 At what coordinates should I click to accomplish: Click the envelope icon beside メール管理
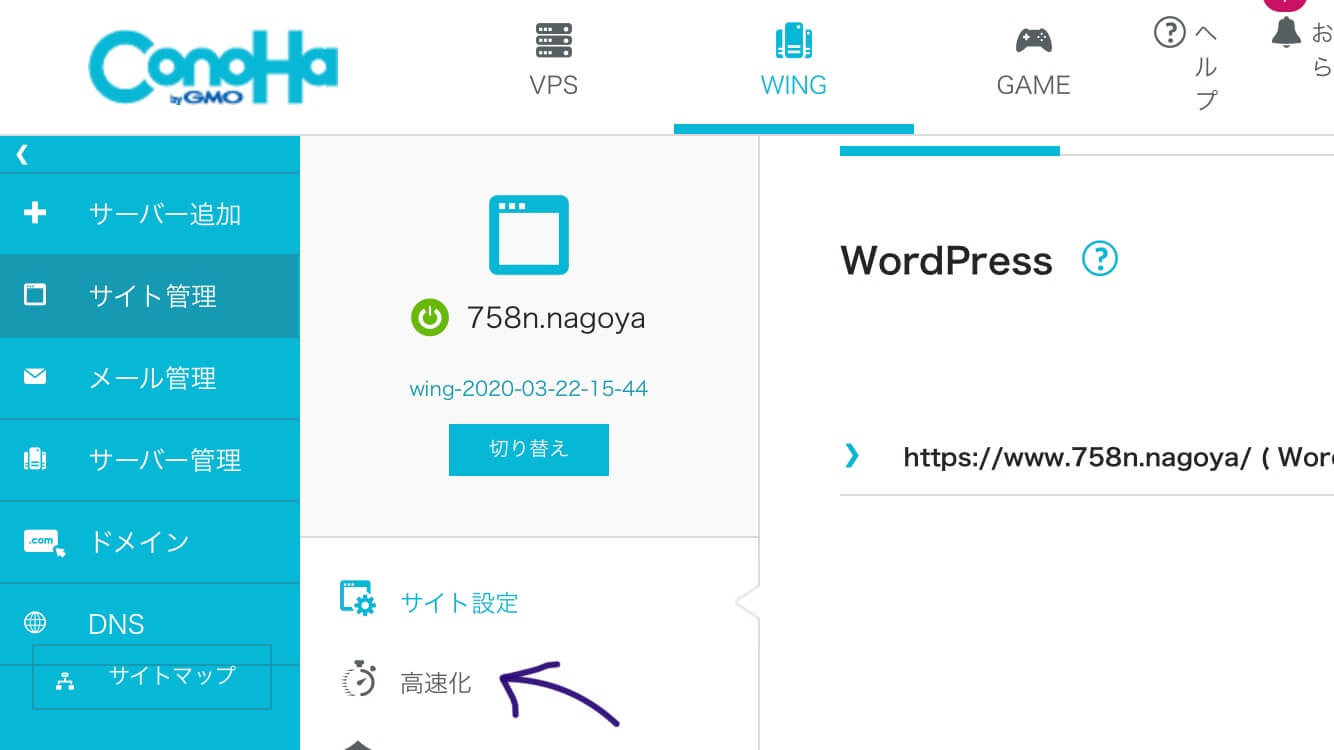coord(35,377)
